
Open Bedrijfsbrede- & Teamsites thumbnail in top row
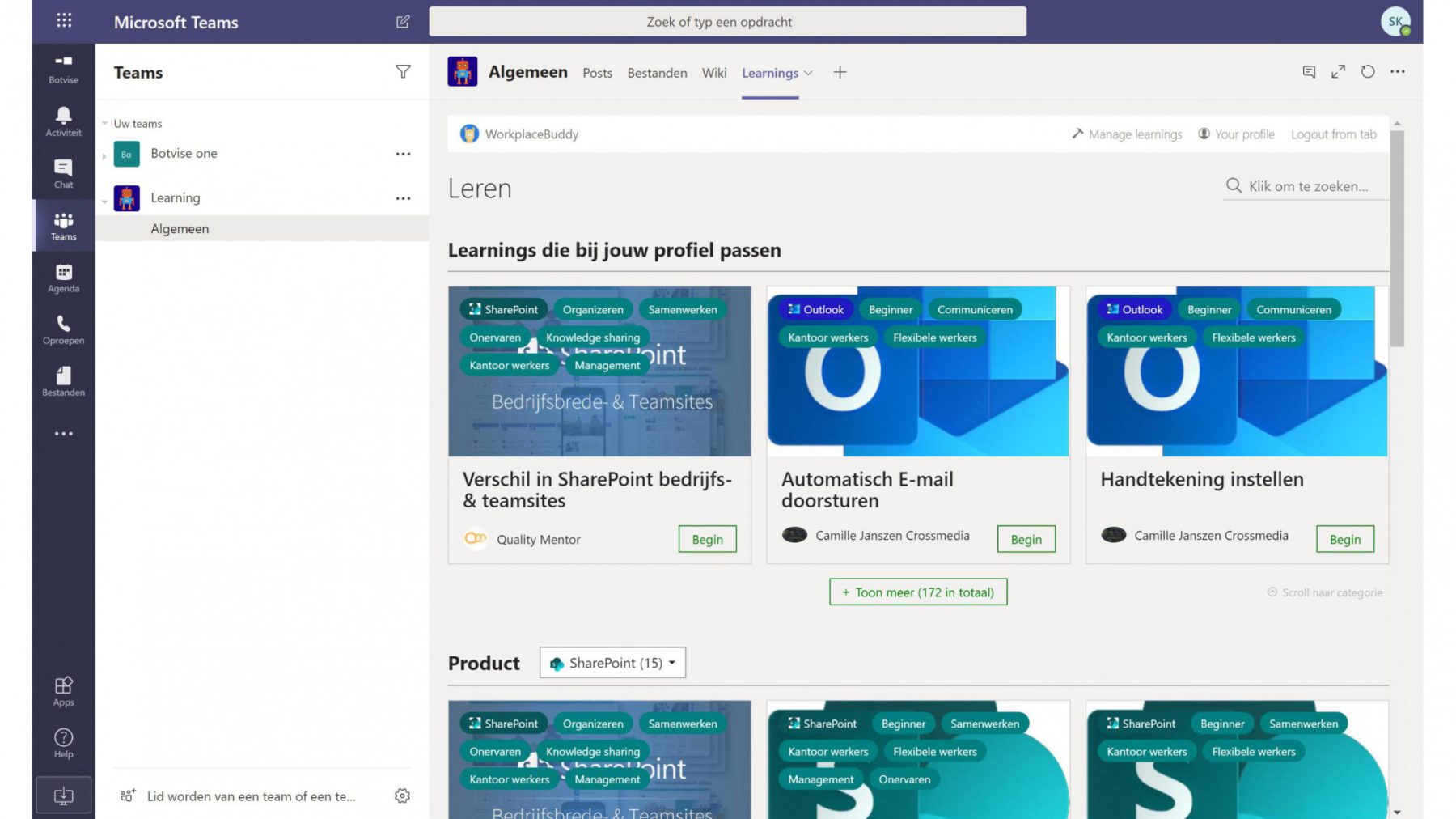pyautogui.click(x=599, y=371)
